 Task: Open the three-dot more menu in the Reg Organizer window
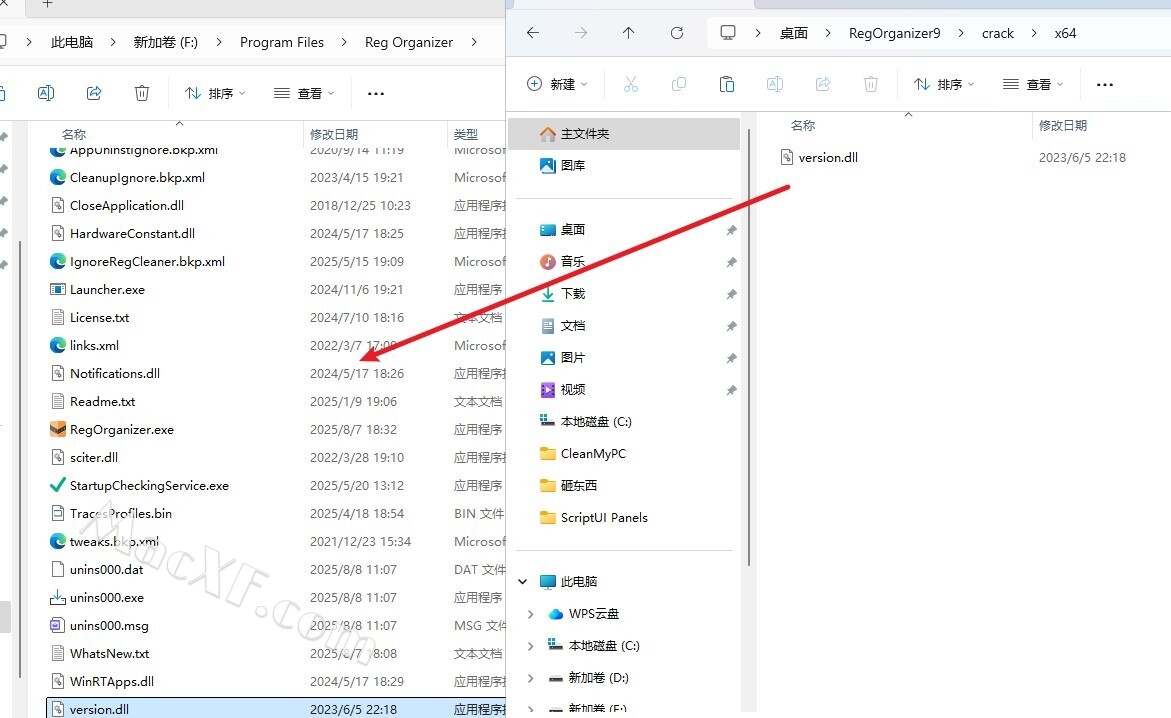pos(376,93)
